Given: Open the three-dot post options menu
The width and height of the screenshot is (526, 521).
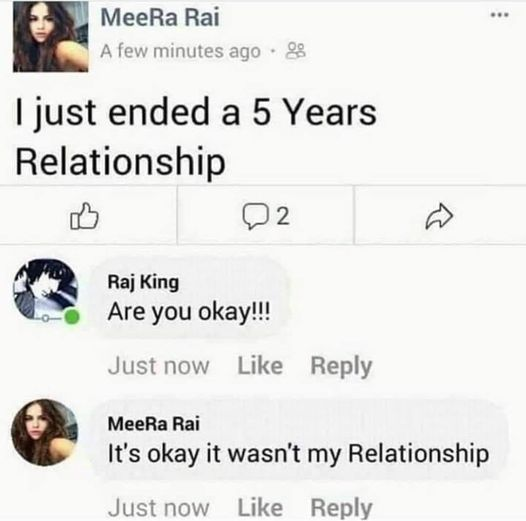Looking at the screenshot, I should (500, 15).
